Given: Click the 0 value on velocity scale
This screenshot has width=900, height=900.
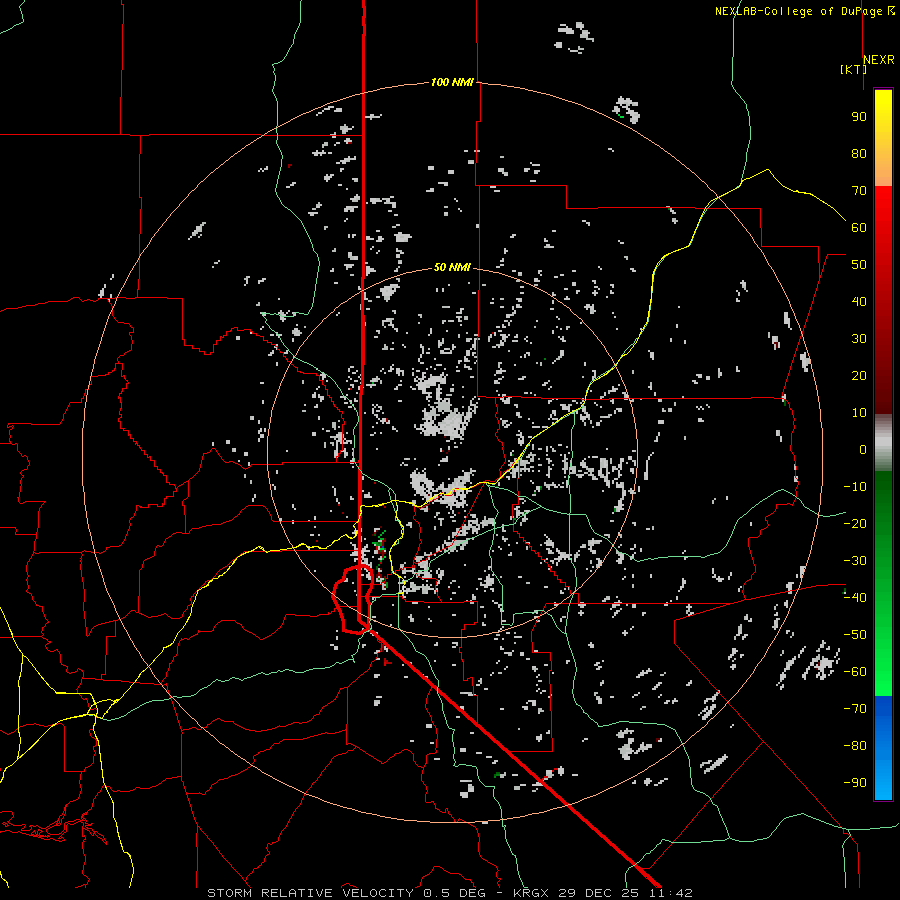Looking at the screenshot, I should [x=863, y=449].
